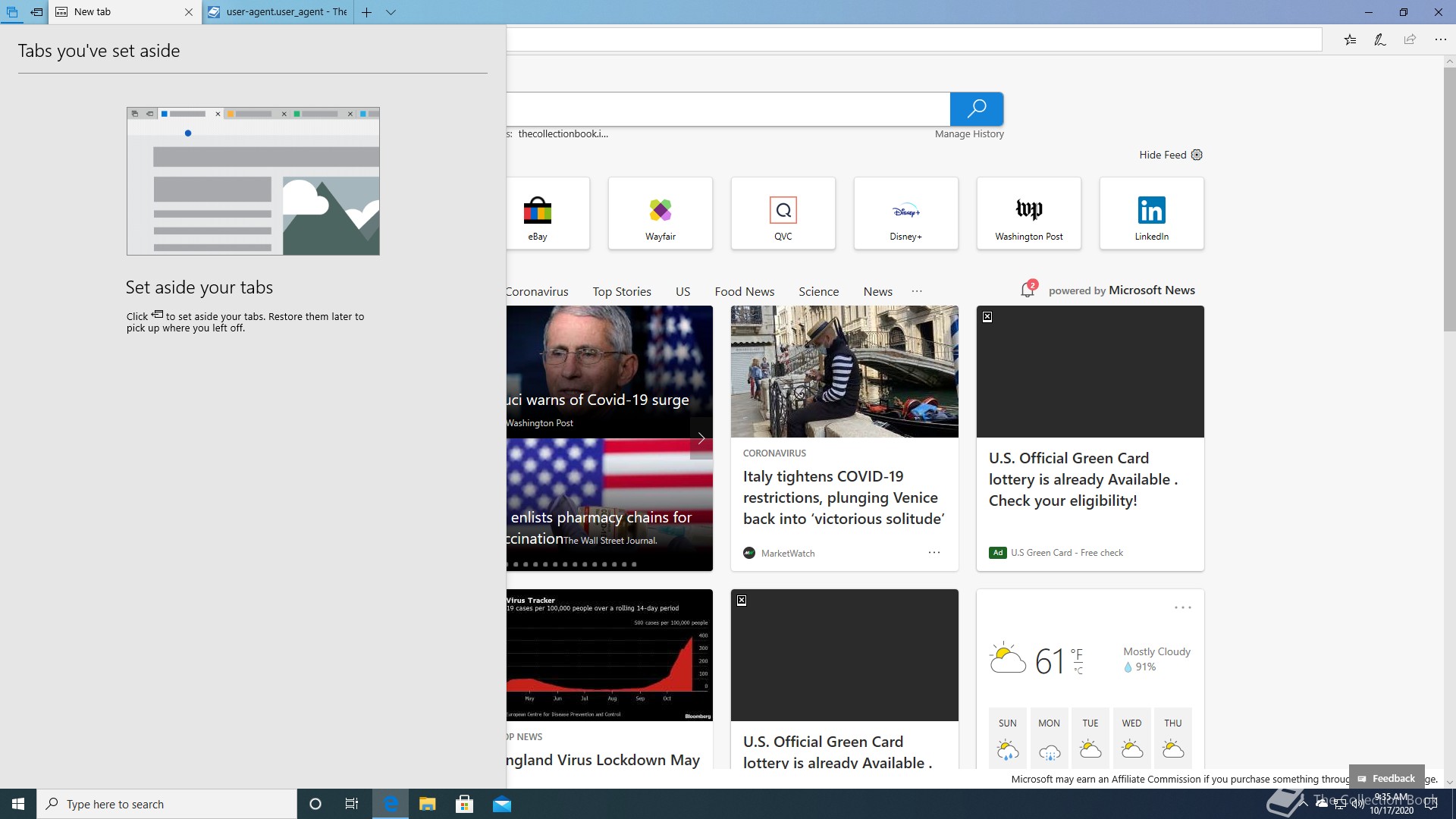The width and height of the screenshot is (1456, 819).
Task: Open the Washington Post top site tile
Action: (x=1029, y=213)
